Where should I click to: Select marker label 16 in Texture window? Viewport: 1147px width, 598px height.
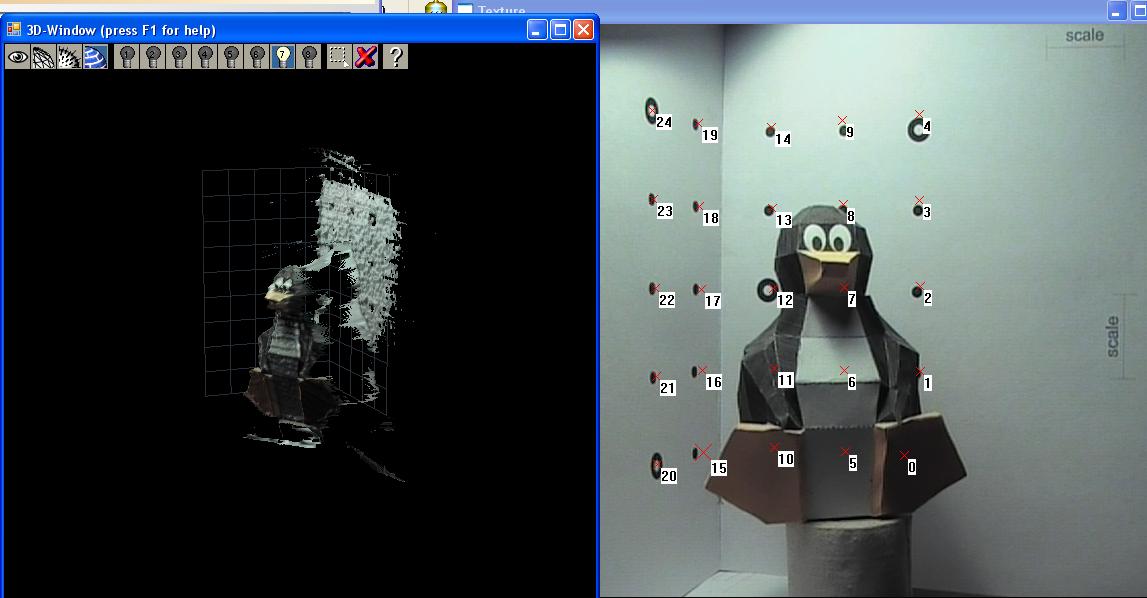point(713,382)
